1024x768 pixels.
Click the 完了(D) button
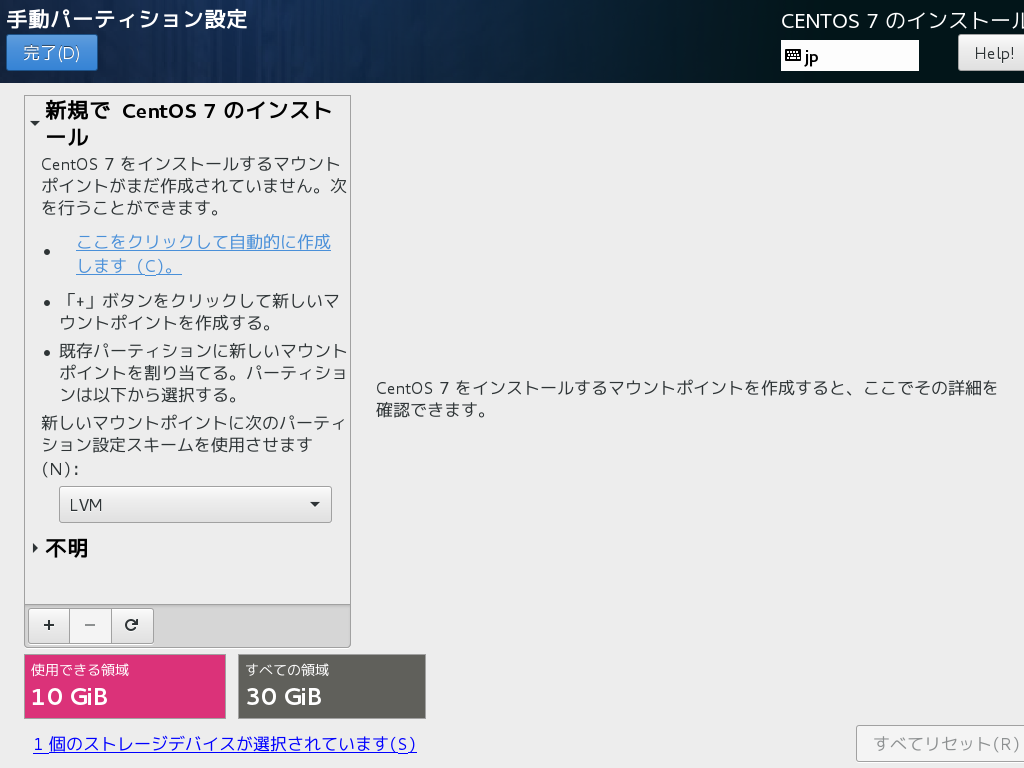pyautogui.click(x=52, y=53)
